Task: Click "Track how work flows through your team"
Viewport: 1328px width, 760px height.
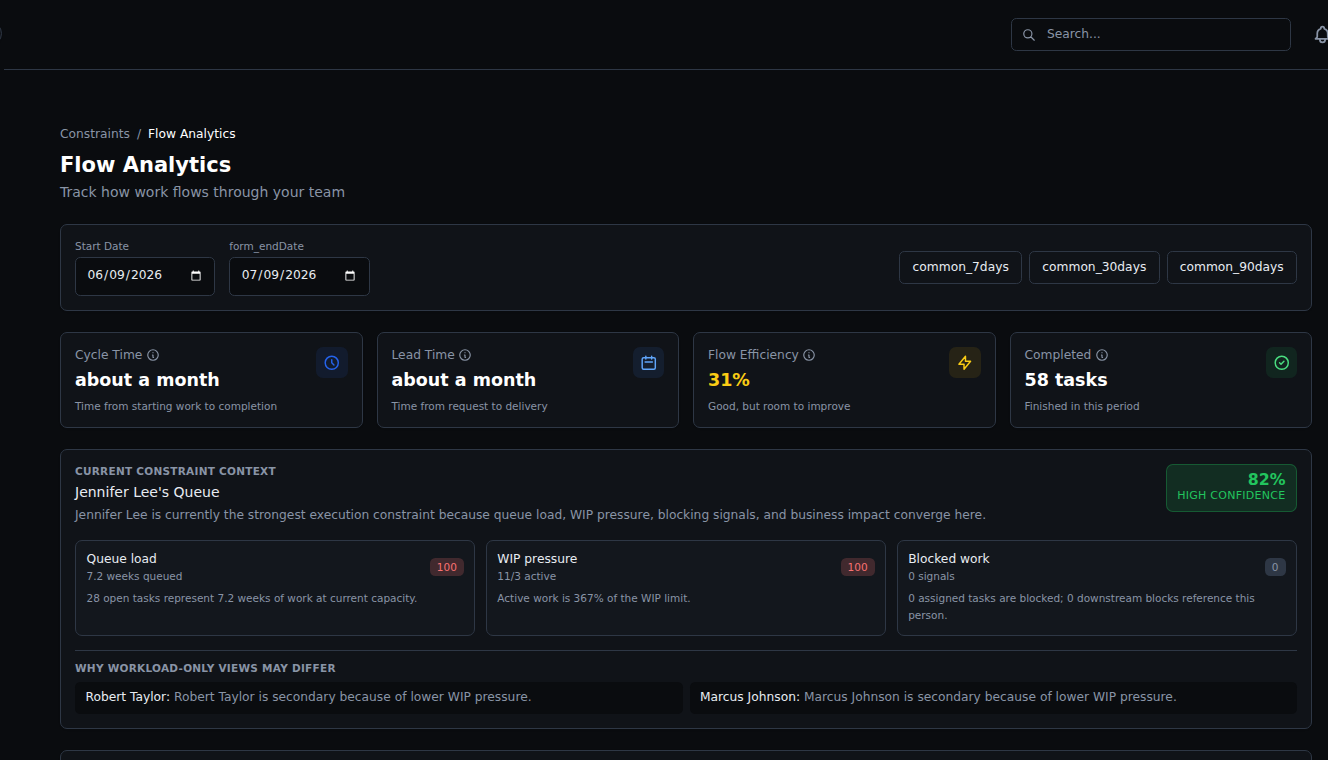Action: point(202,192)
